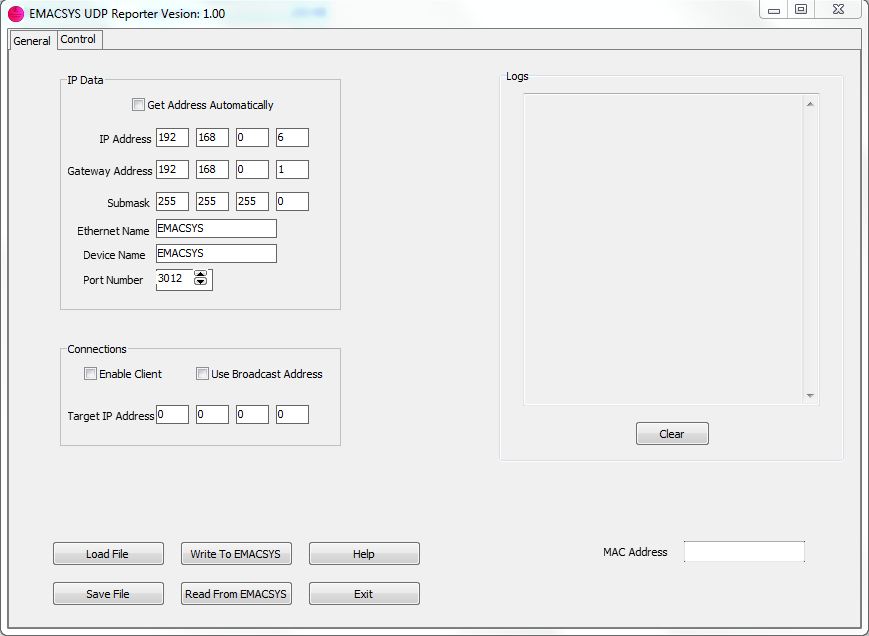This screenshot has width=869, height=636.
Task: Click the Ethernet Name text field
Action: (216, 229)
